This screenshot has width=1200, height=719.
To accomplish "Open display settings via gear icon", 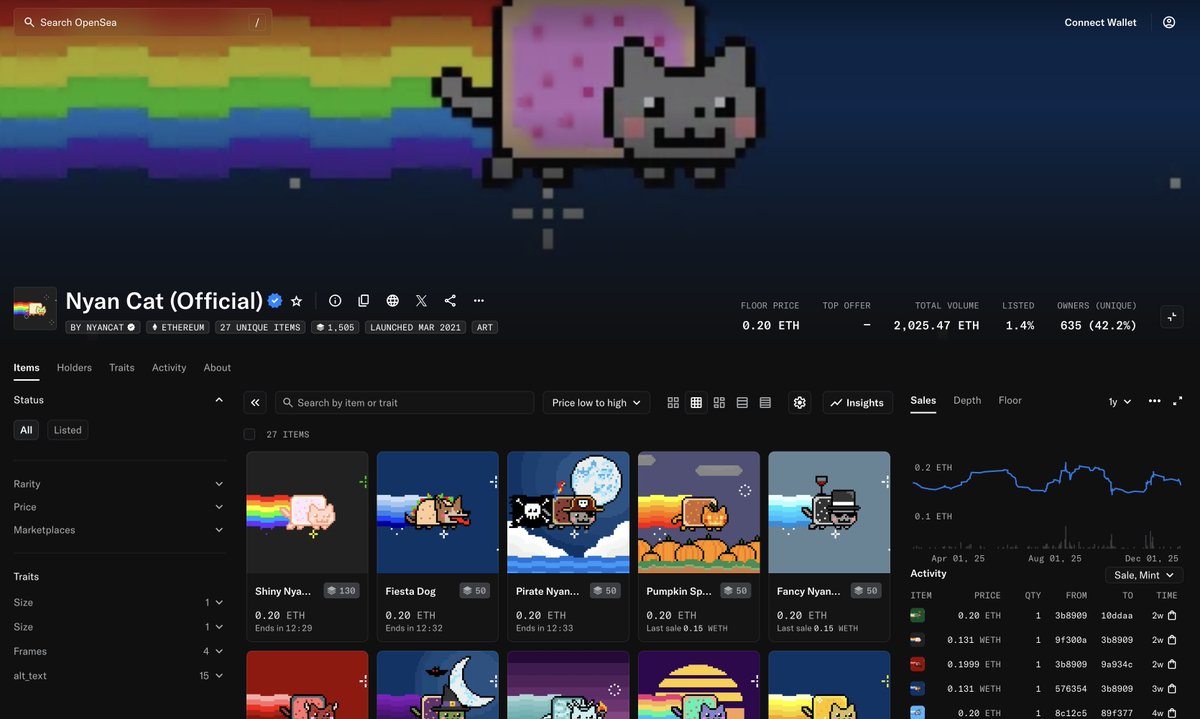I will pyautogui.click(x=799, y=402).
